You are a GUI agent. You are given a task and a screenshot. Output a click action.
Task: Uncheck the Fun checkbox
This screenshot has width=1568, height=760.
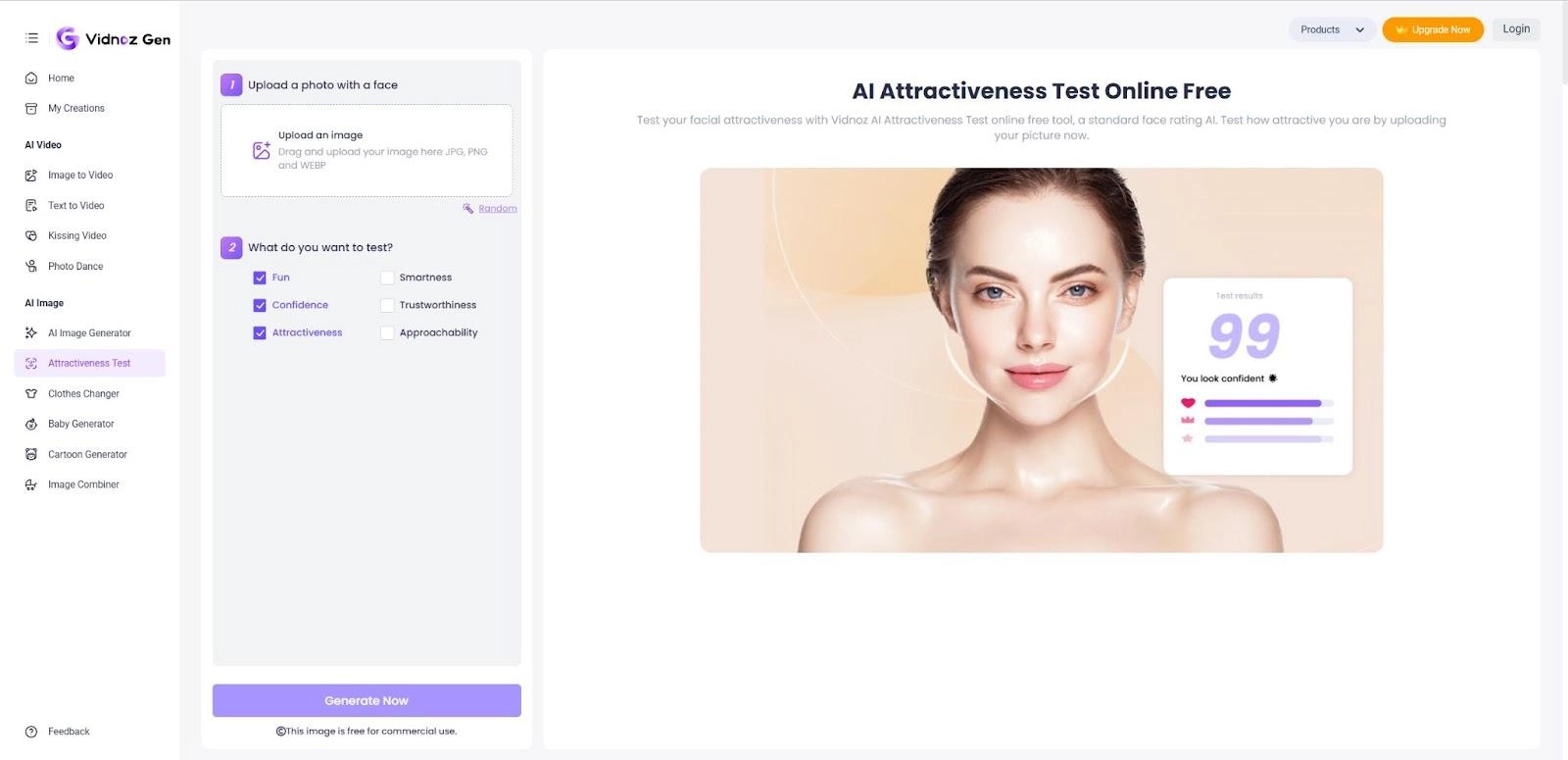coord(260,278)
